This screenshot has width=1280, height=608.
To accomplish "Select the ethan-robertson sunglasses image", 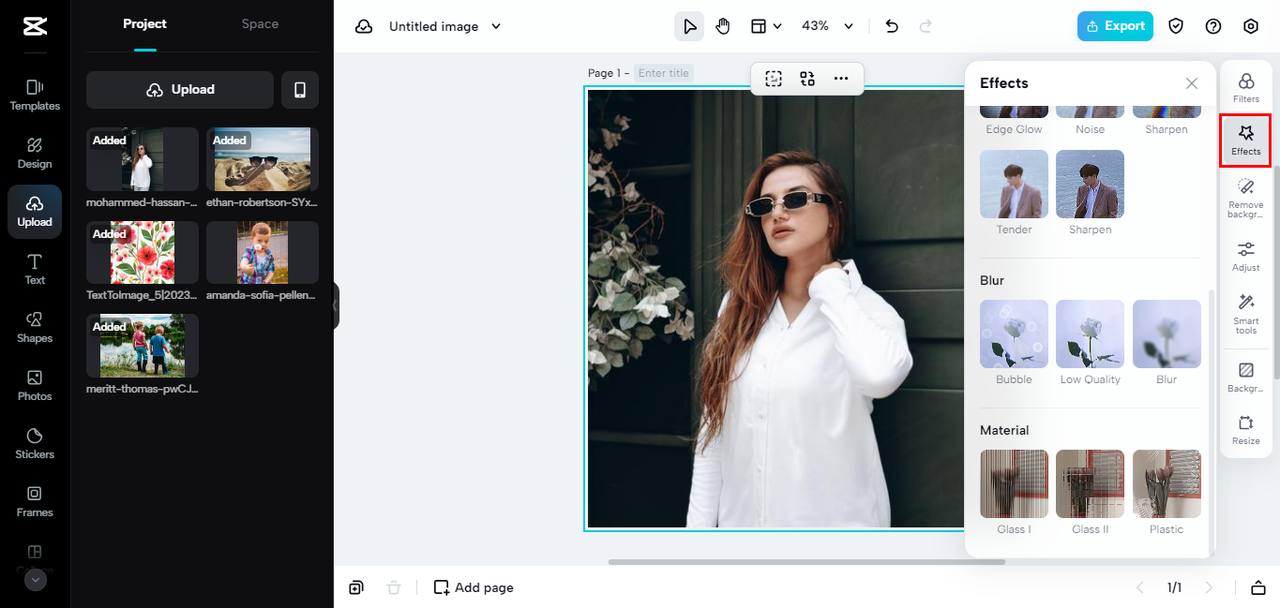I will [x=262, y=159].
